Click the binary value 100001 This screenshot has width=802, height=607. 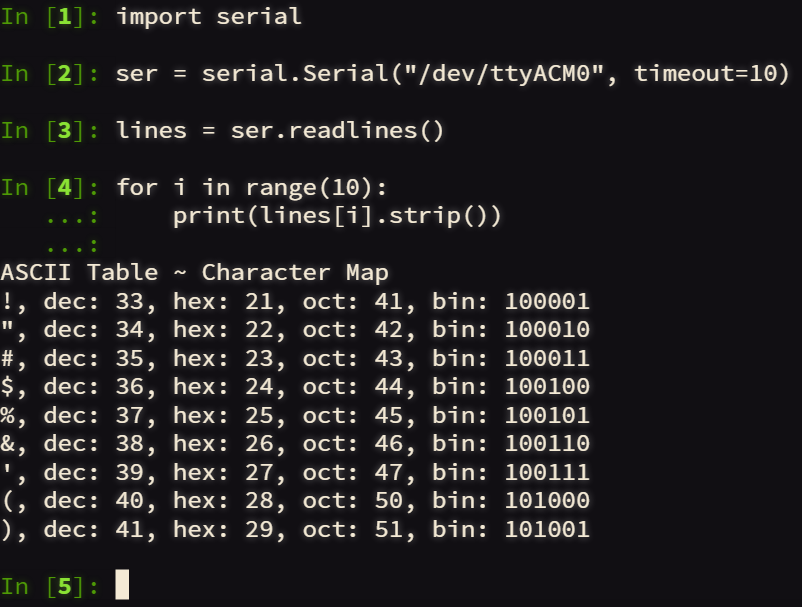point(547,301)
